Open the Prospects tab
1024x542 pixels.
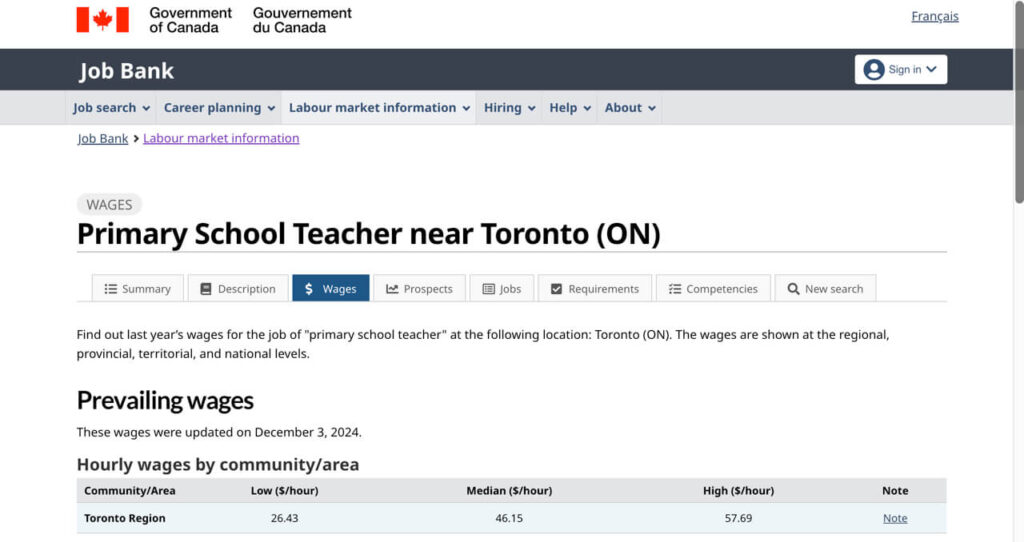(x=419, y=289)
